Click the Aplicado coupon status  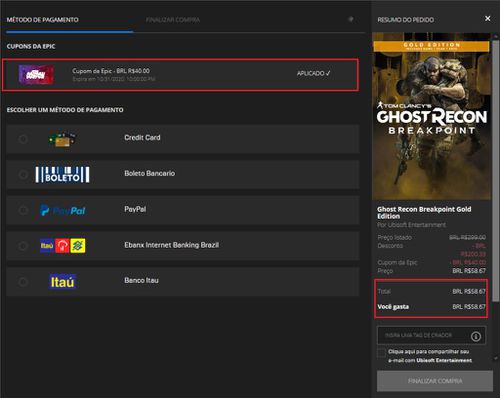313,73
